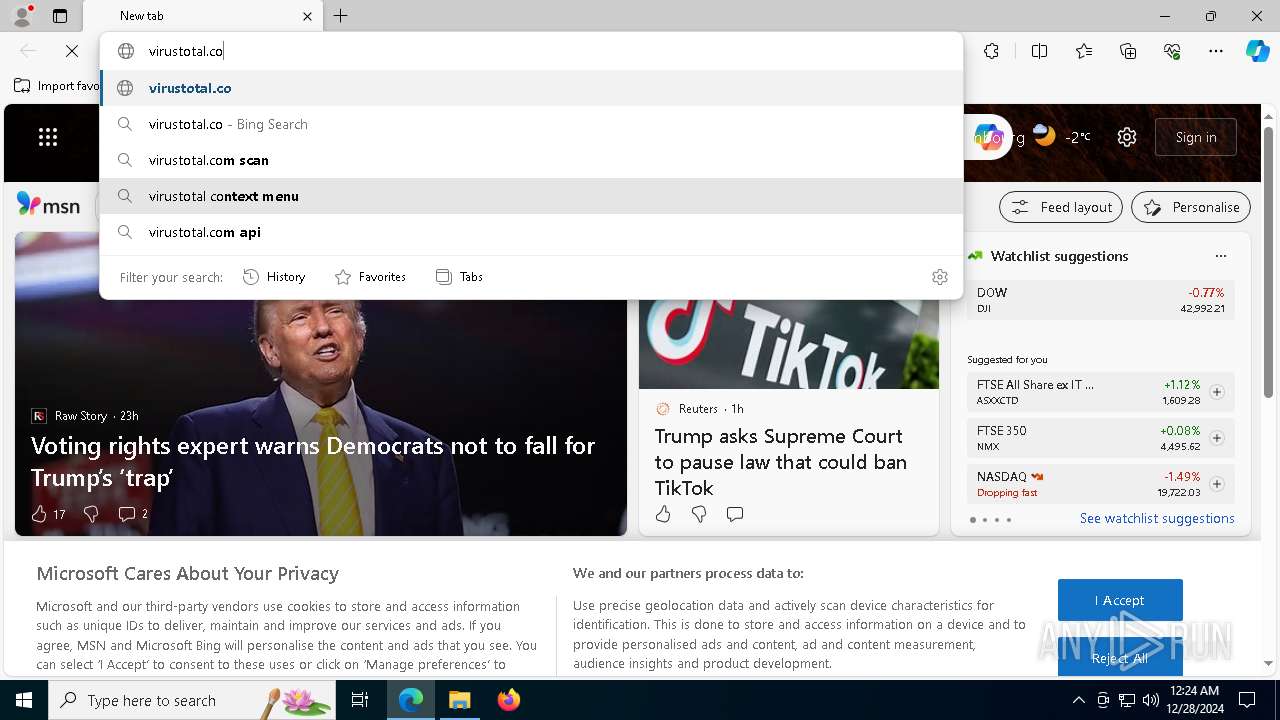Viewport: 1280px width, 720px height.
Task: Select the virustotal.co URL suggestion
Action: tap(531, 88)
